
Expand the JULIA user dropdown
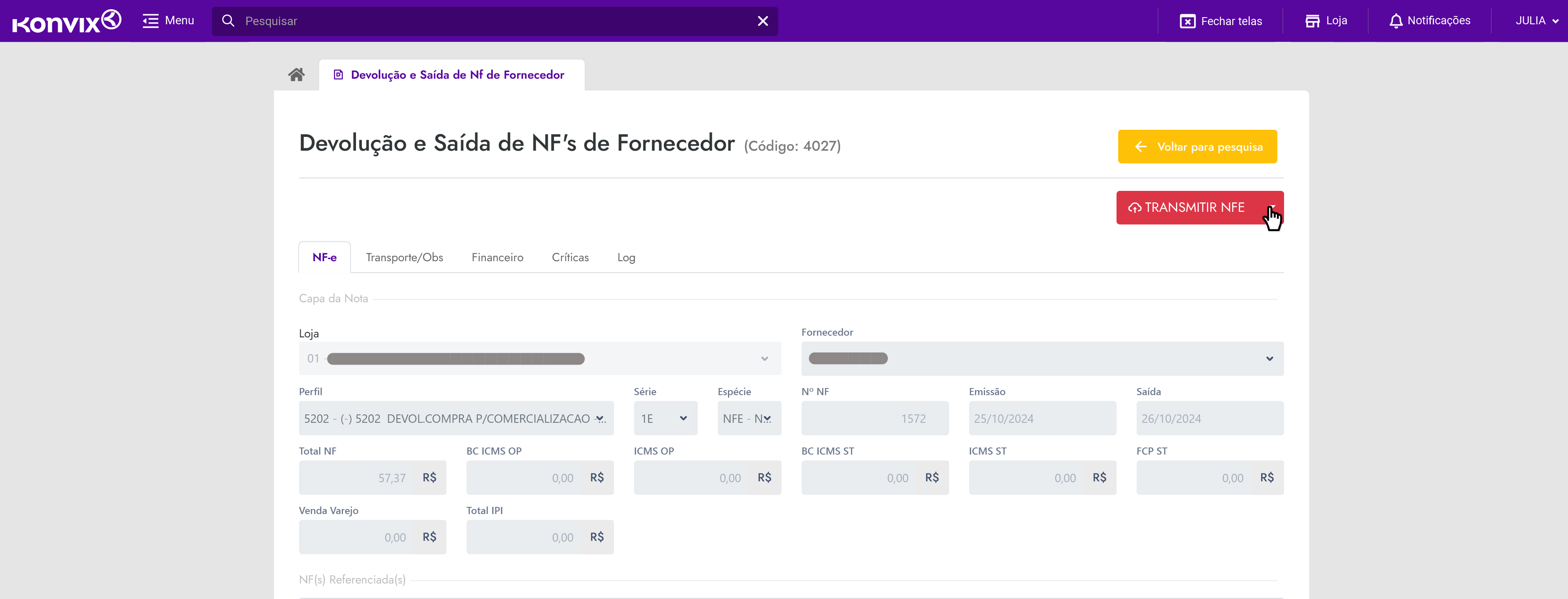pos(1536,21)
